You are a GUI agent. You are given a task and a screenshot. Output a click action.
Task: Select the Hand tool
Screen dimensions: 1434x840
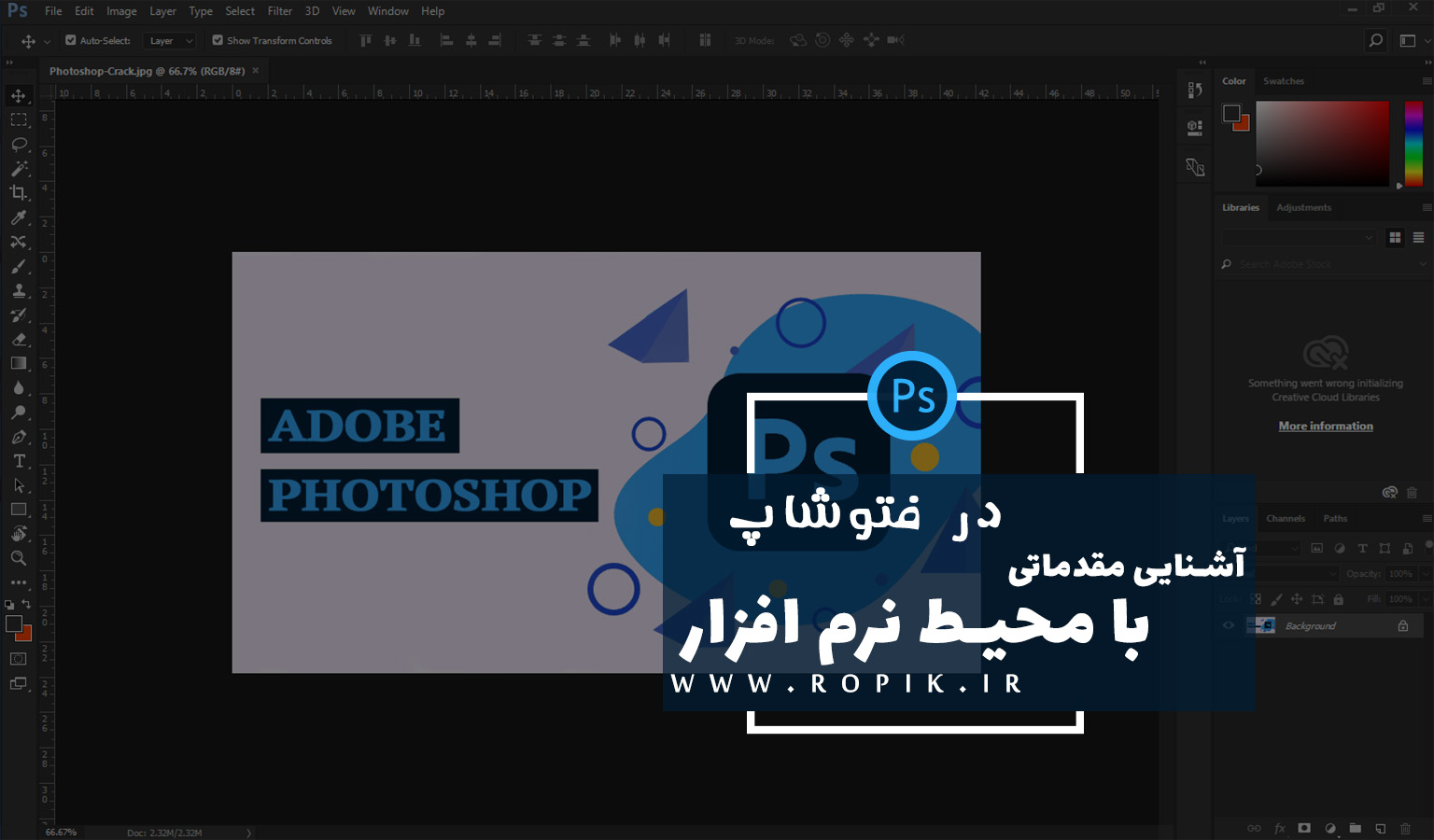pos(19,534)
